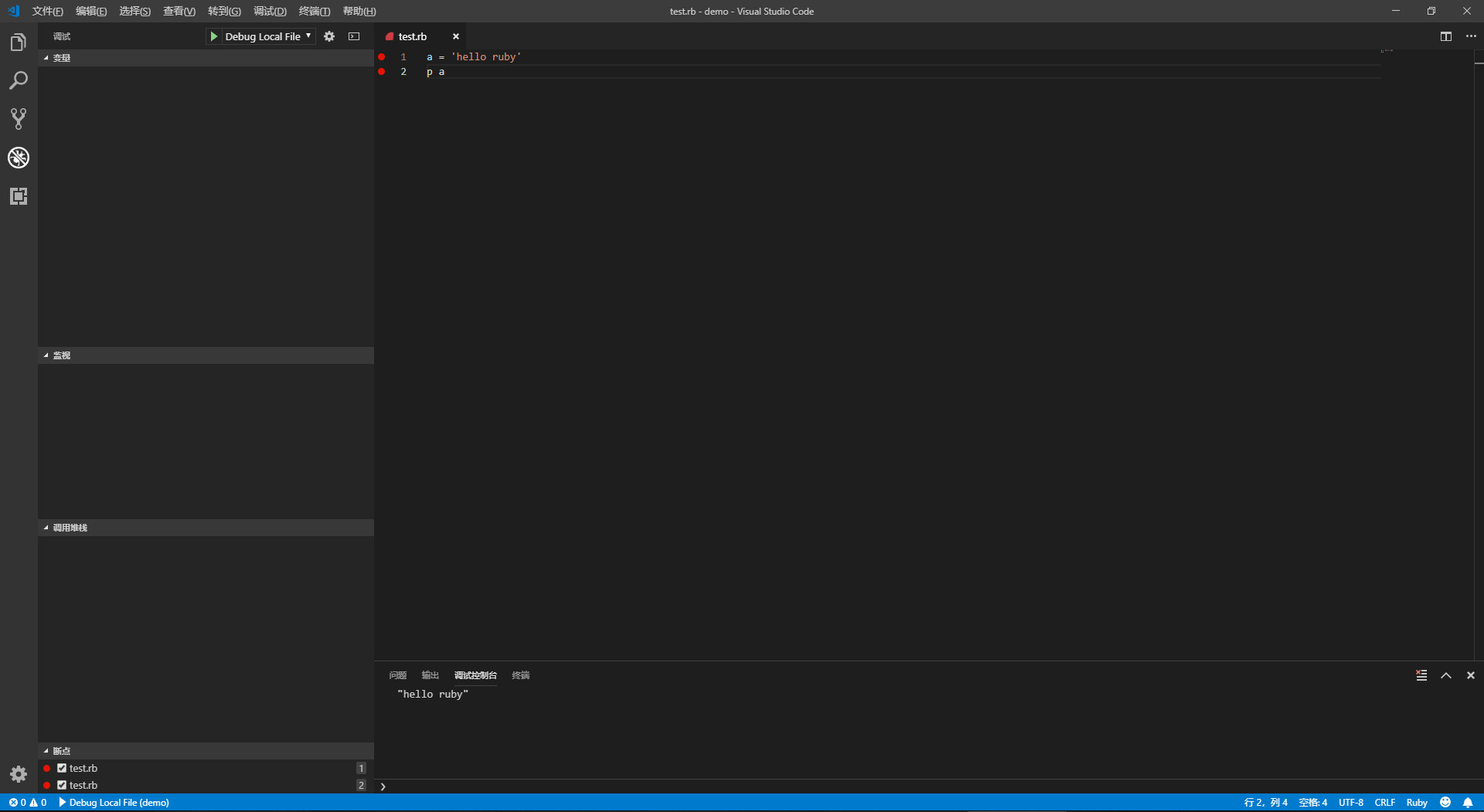Click the errors and warnings count in status bar
The height and width of the screenshot is (812, 1484).
(28, 803)
